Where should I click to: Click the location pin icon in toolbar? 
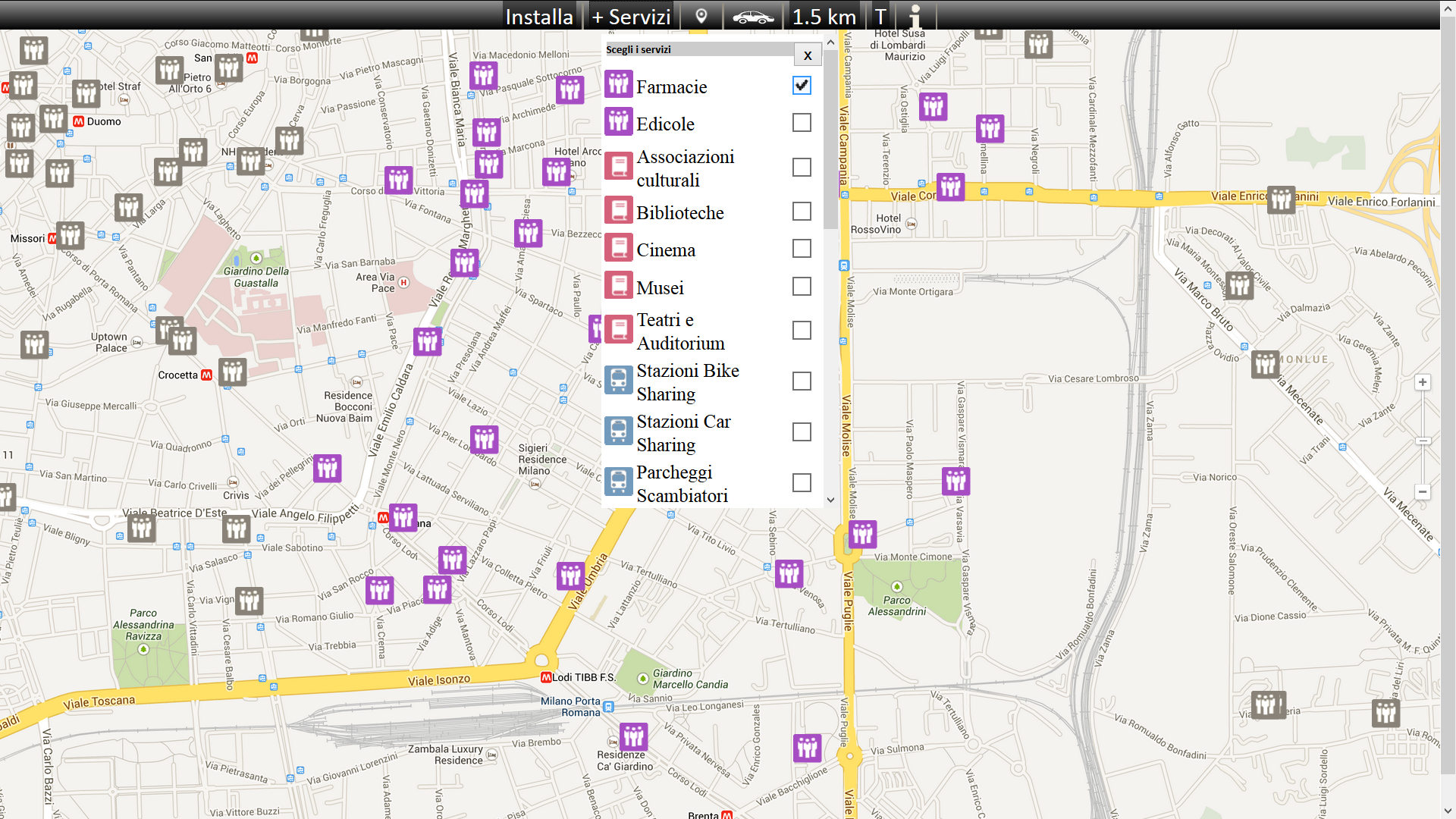click(x=701, y=16)
